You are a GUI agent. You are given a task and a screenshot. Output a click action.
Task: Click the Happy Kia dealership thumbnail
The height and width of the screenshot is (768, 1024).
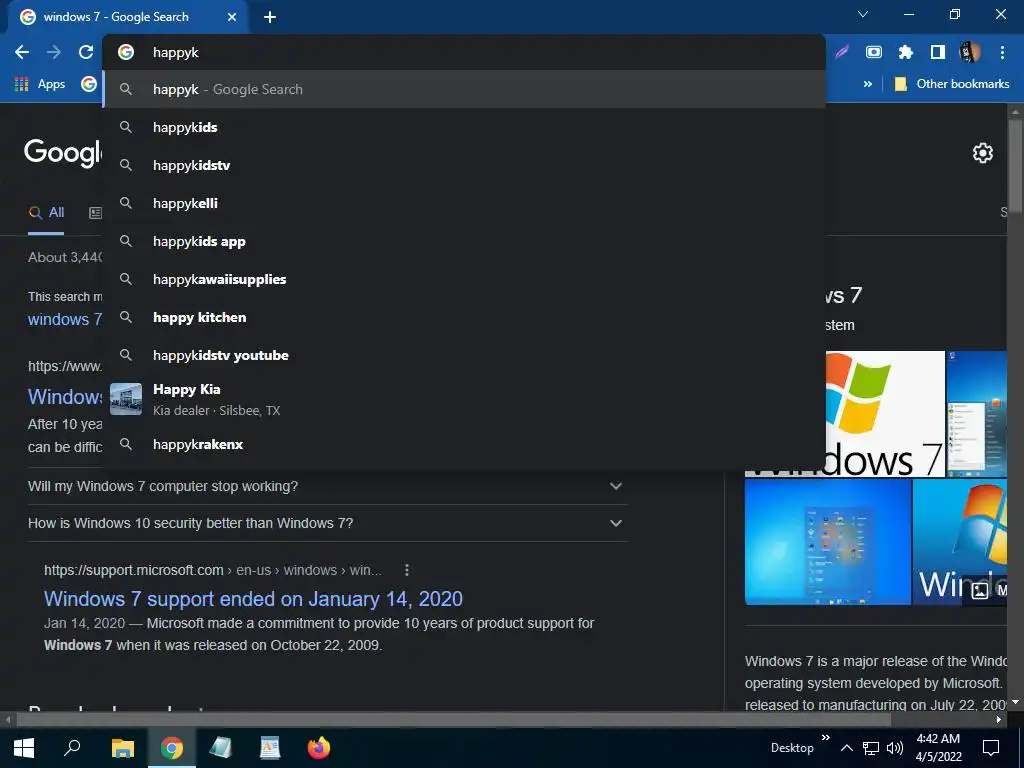pos(126,399)
